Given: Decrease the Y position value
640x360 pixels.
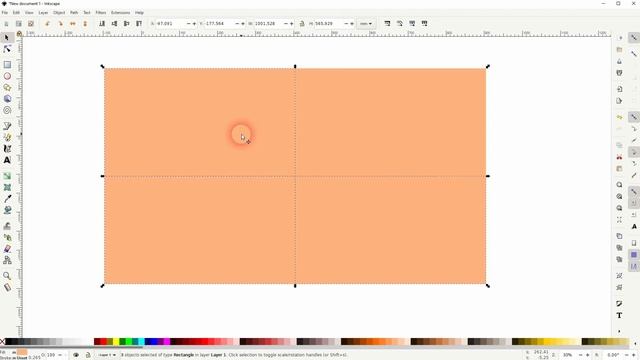Looking at the screenshot, I should pyautogui.click(x=237, y=24).
